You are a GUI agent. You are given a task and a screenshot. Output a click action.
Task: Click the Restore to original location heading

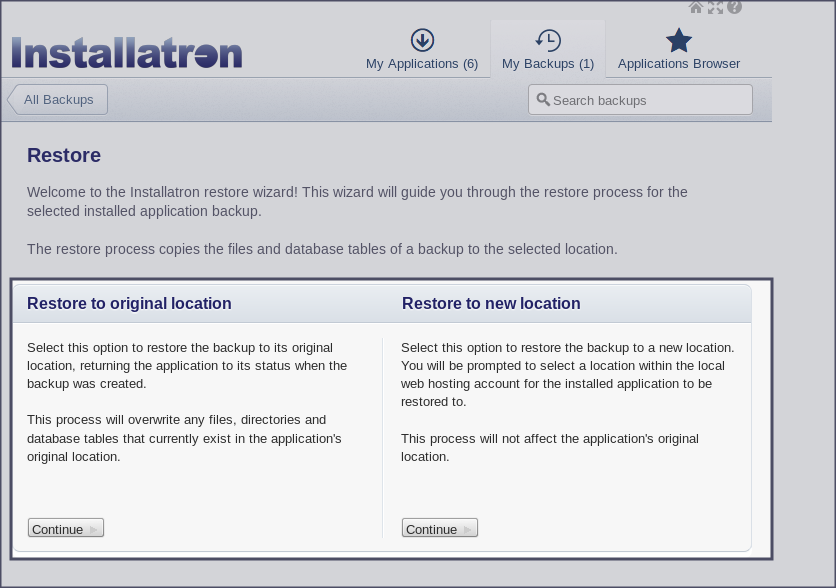pos(129,303)
